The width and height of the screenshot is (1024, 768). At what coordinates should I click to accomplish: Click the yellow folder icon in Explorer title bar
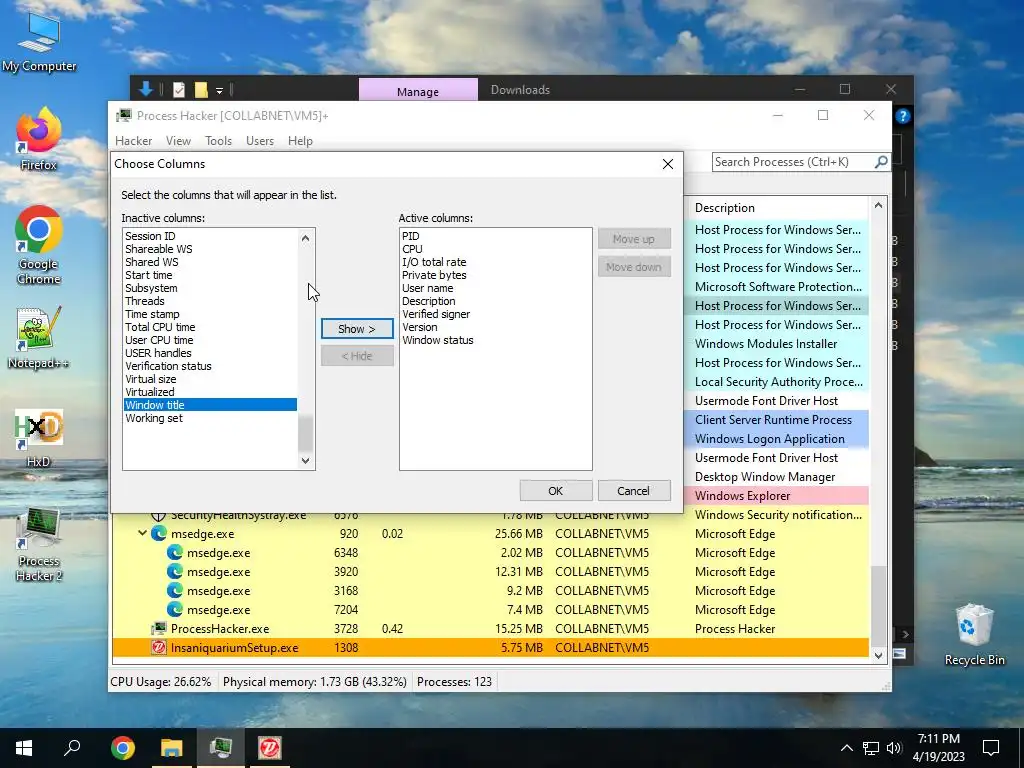coord(201,89)
